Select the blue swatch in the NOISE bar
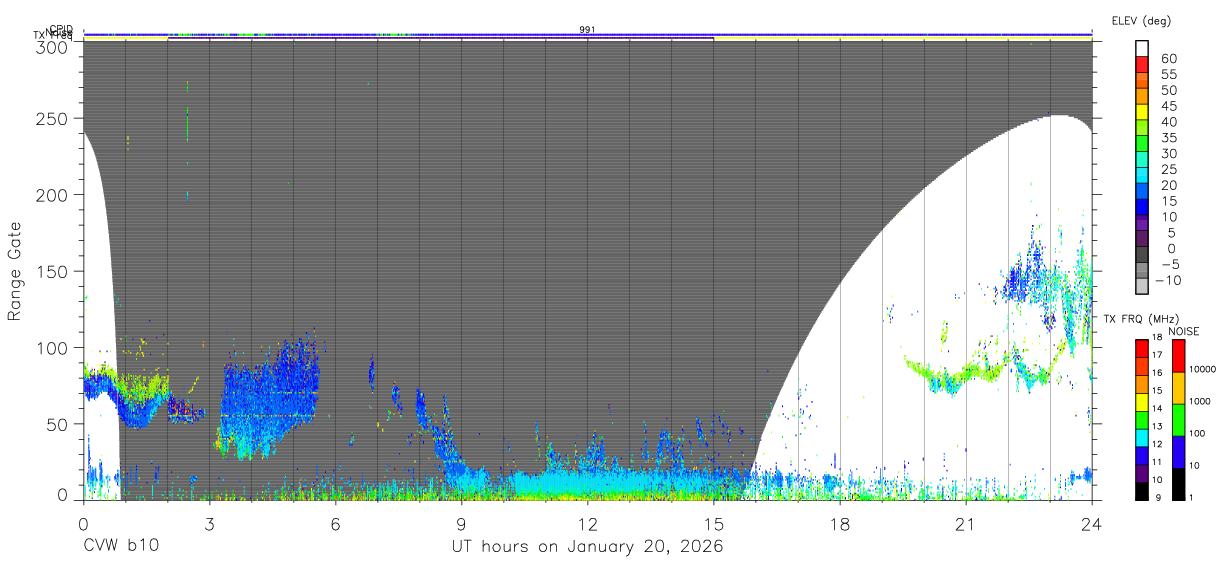The height and width of the screenshot is (567, 1228). (1178, 452)
